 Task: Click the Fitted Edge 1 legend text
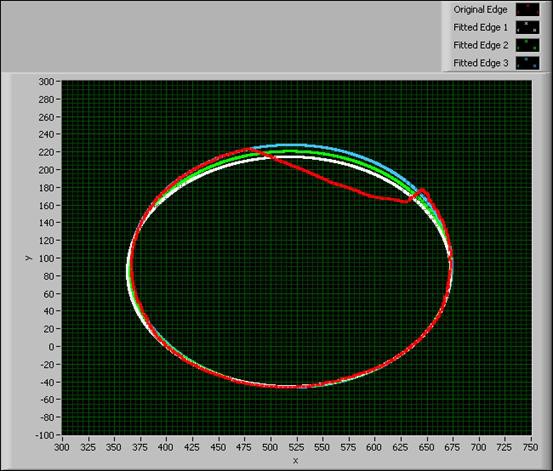coord(480,28)
